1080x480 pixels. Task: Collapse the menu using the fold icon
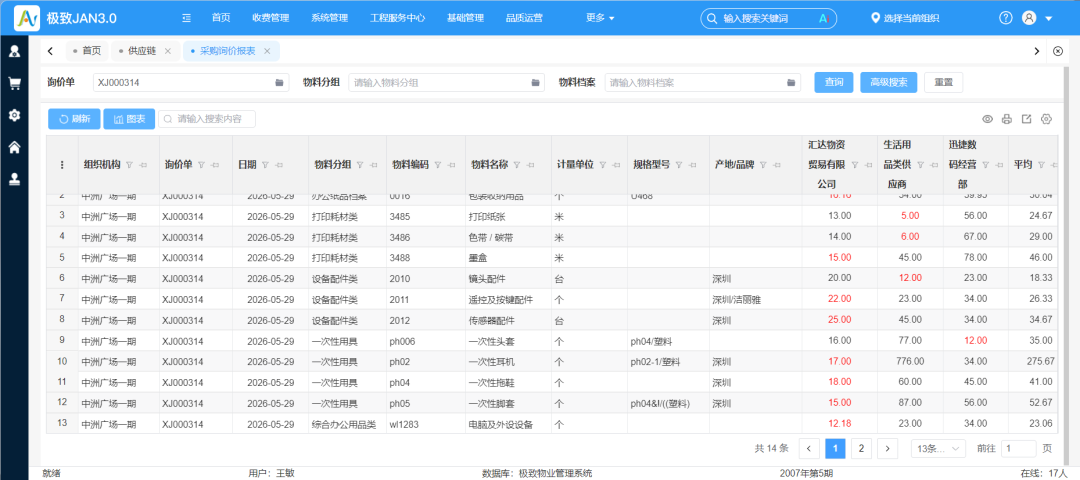[x=187, y=18]
